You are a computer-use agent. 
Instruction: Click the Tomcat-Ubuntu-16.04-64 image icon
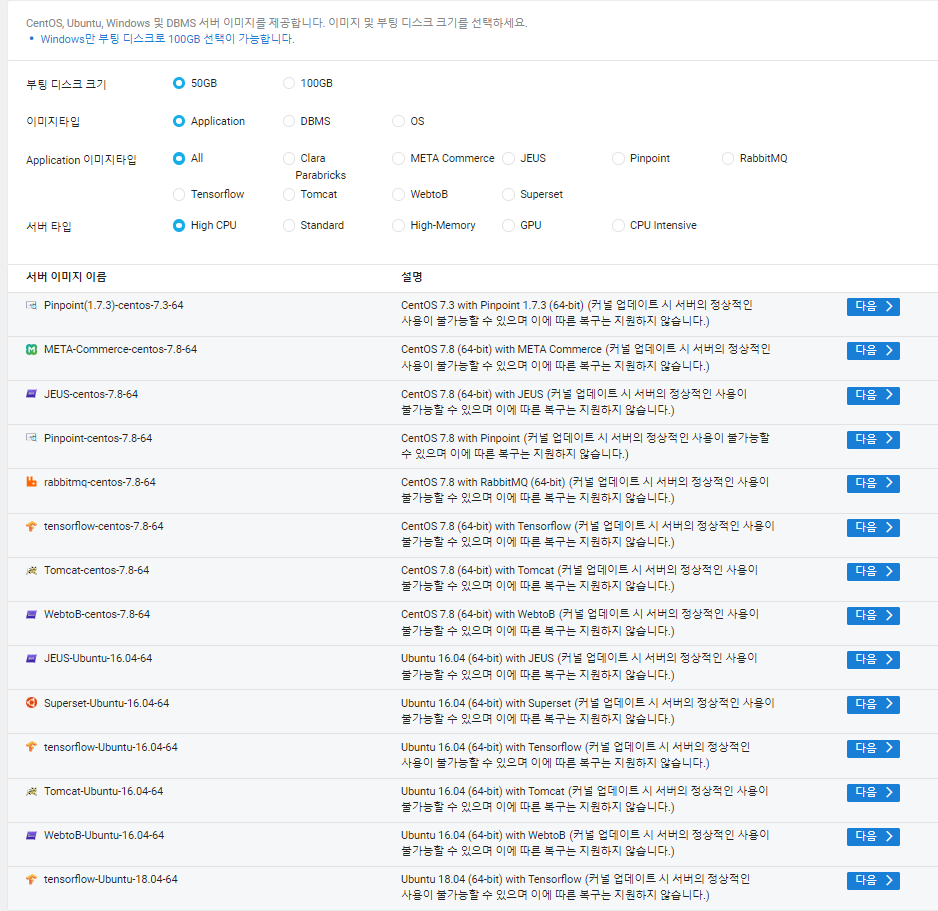coord(32,791)
